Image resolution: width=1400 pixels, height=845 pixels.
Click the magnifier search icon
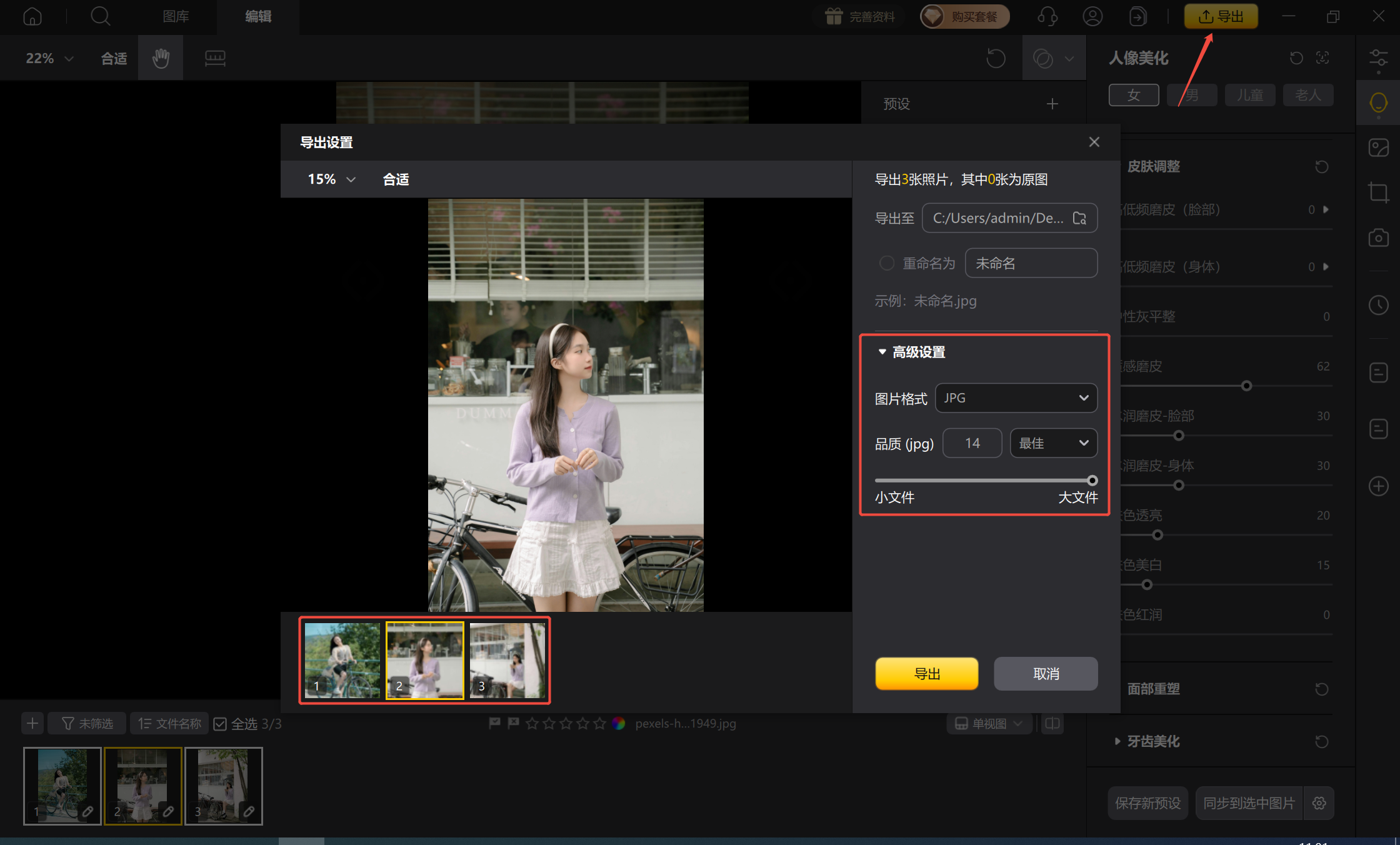[100, 16]
